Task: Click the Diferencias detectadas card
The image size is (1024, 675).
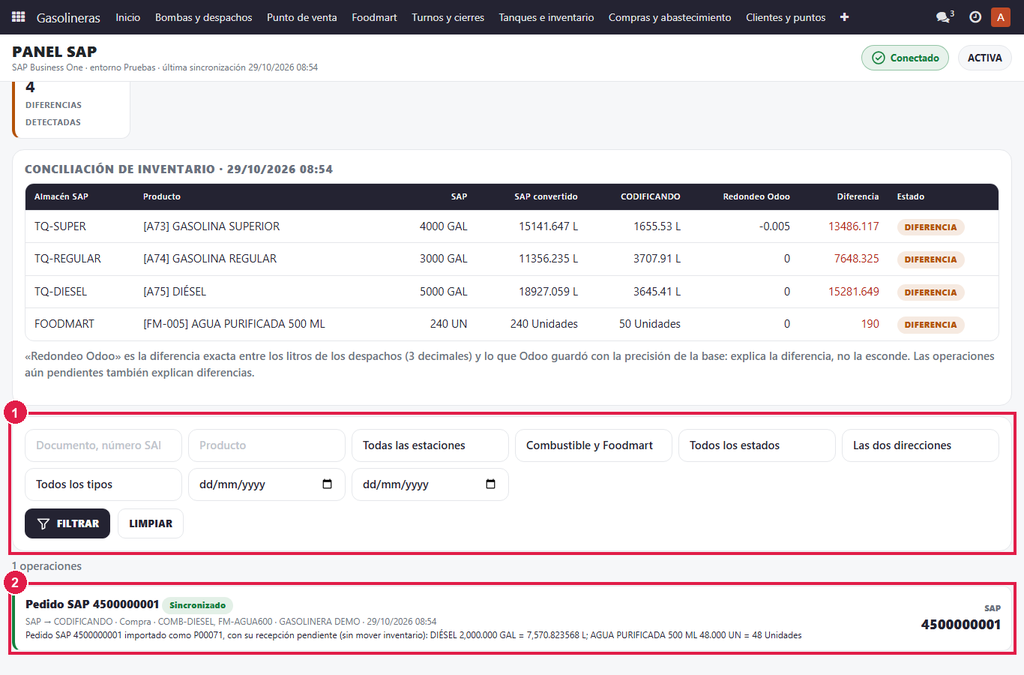Action: pos(71,110)
